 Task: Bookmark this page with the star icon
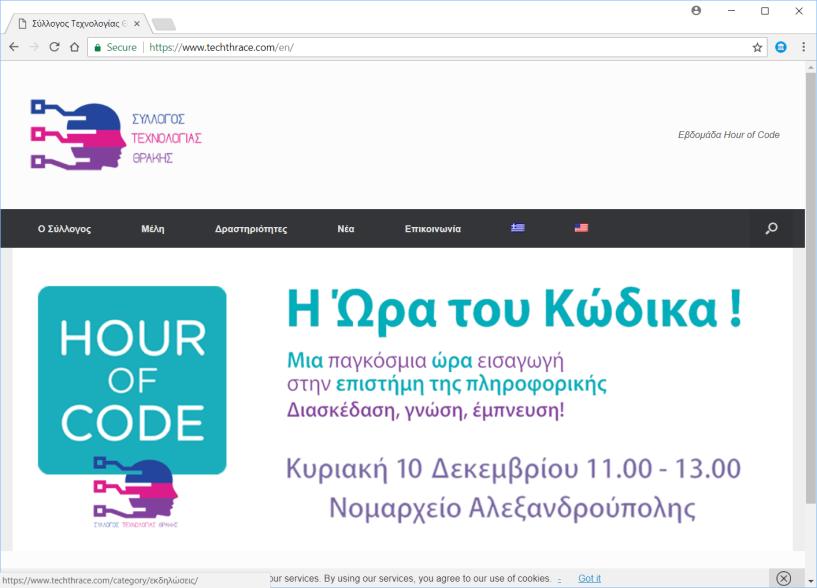[757, 47]
